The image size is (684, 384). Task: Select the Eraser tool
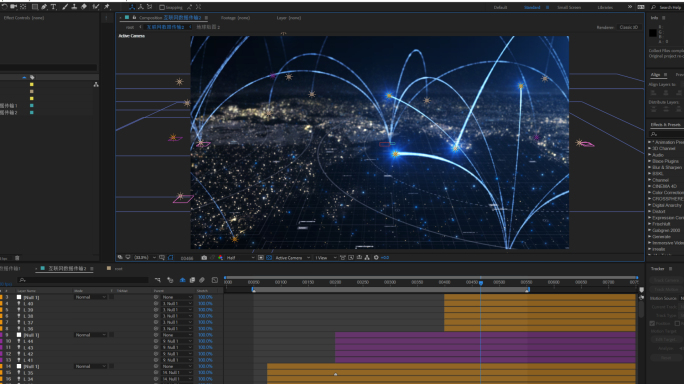pos(84,7)
